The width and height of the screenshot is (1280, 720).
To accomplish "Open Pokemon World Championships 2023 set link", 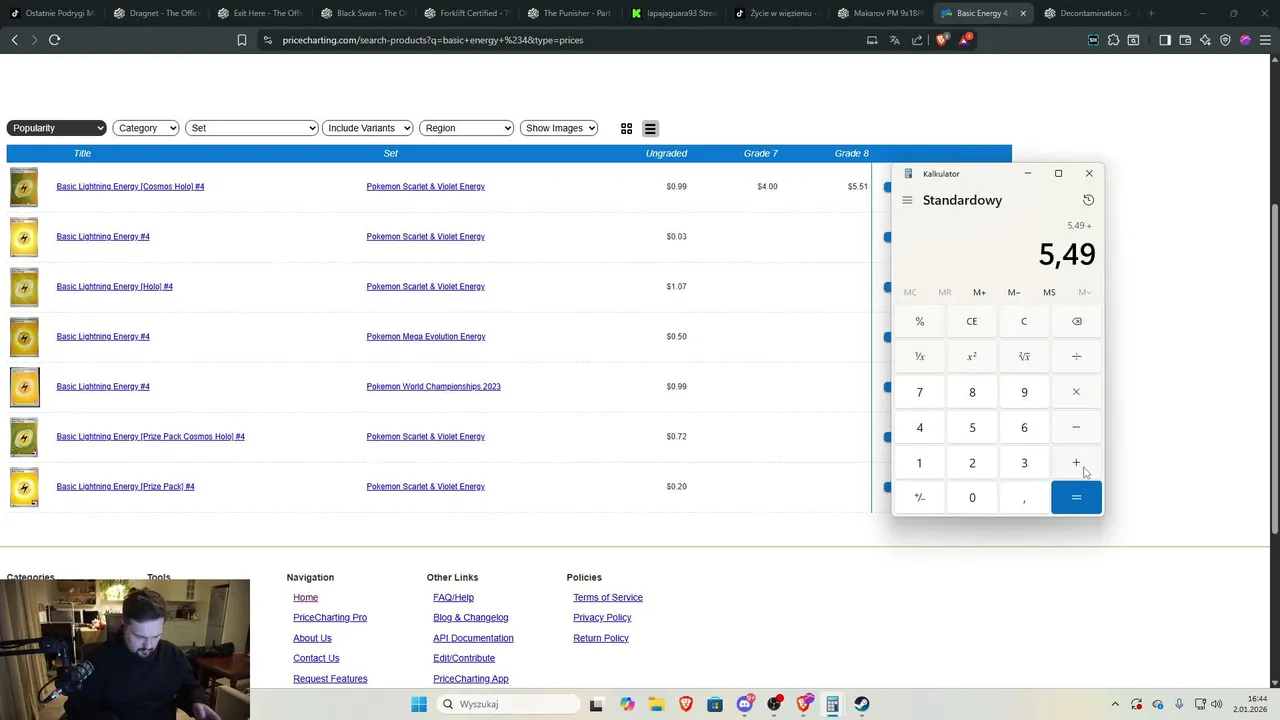I will [x=433, y=386].
